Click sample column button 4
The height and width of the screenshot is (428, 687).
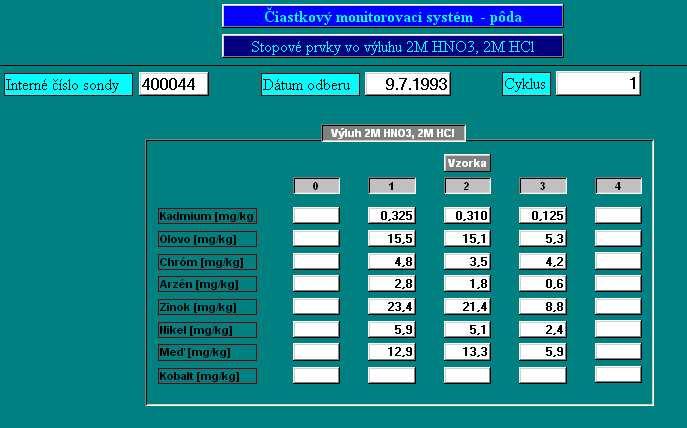click(x=618, y=186)
